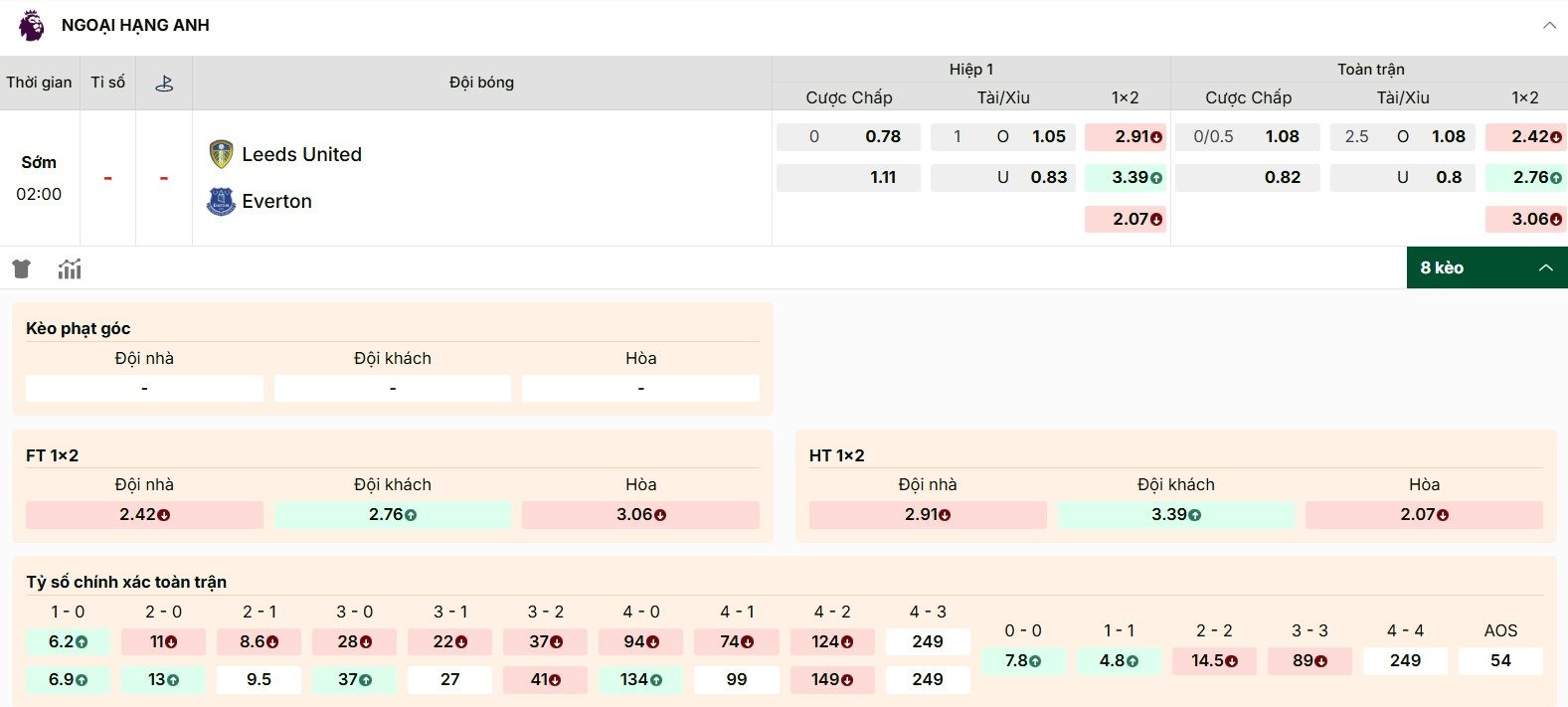Image resolution: width=1568 pixels, height=707 pixels.
Task: Open the jersey lineup icon
Action: (x=22, y=268)
